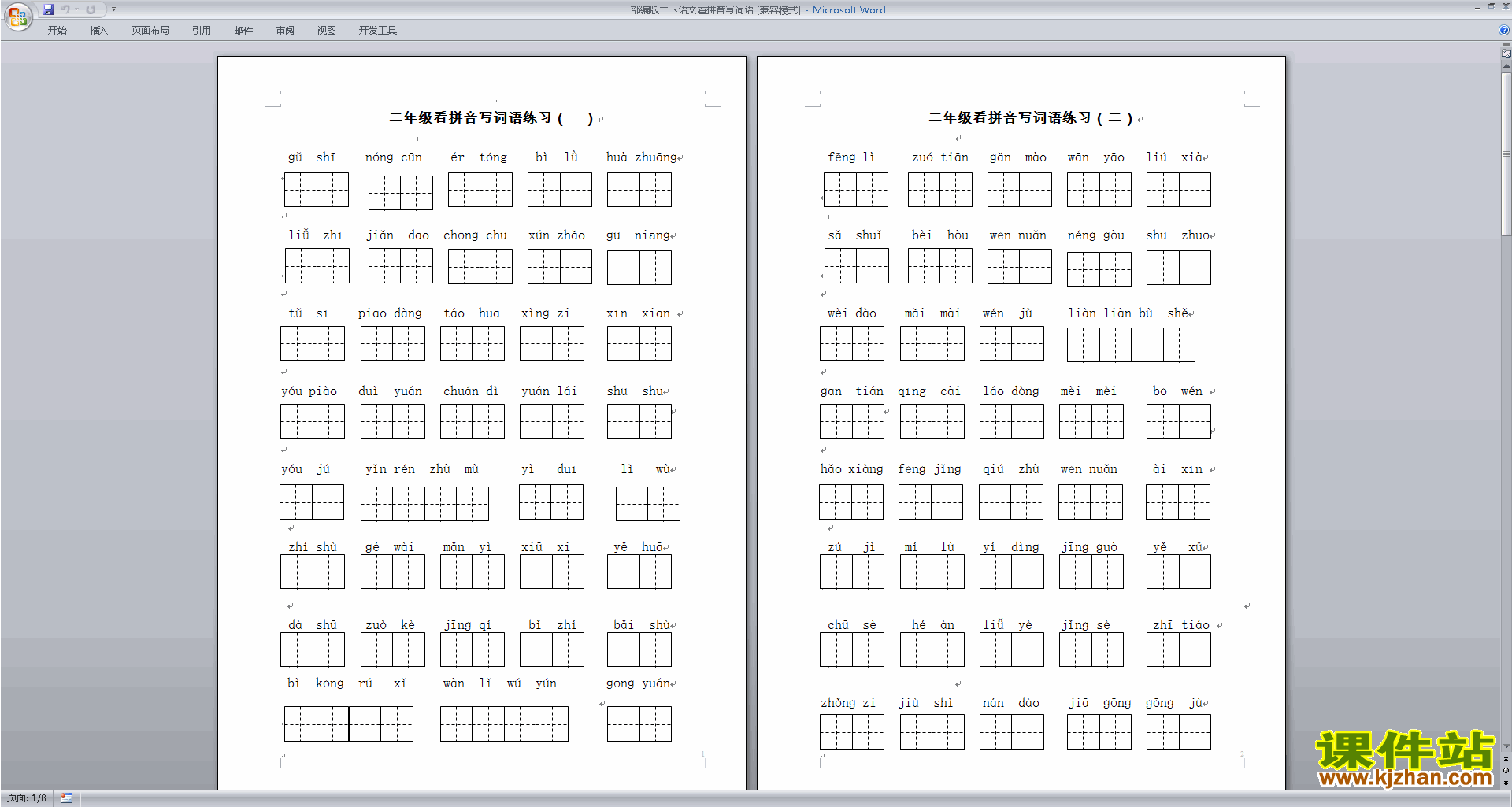Open the Undo history dropdown arrow

(76, 9)
